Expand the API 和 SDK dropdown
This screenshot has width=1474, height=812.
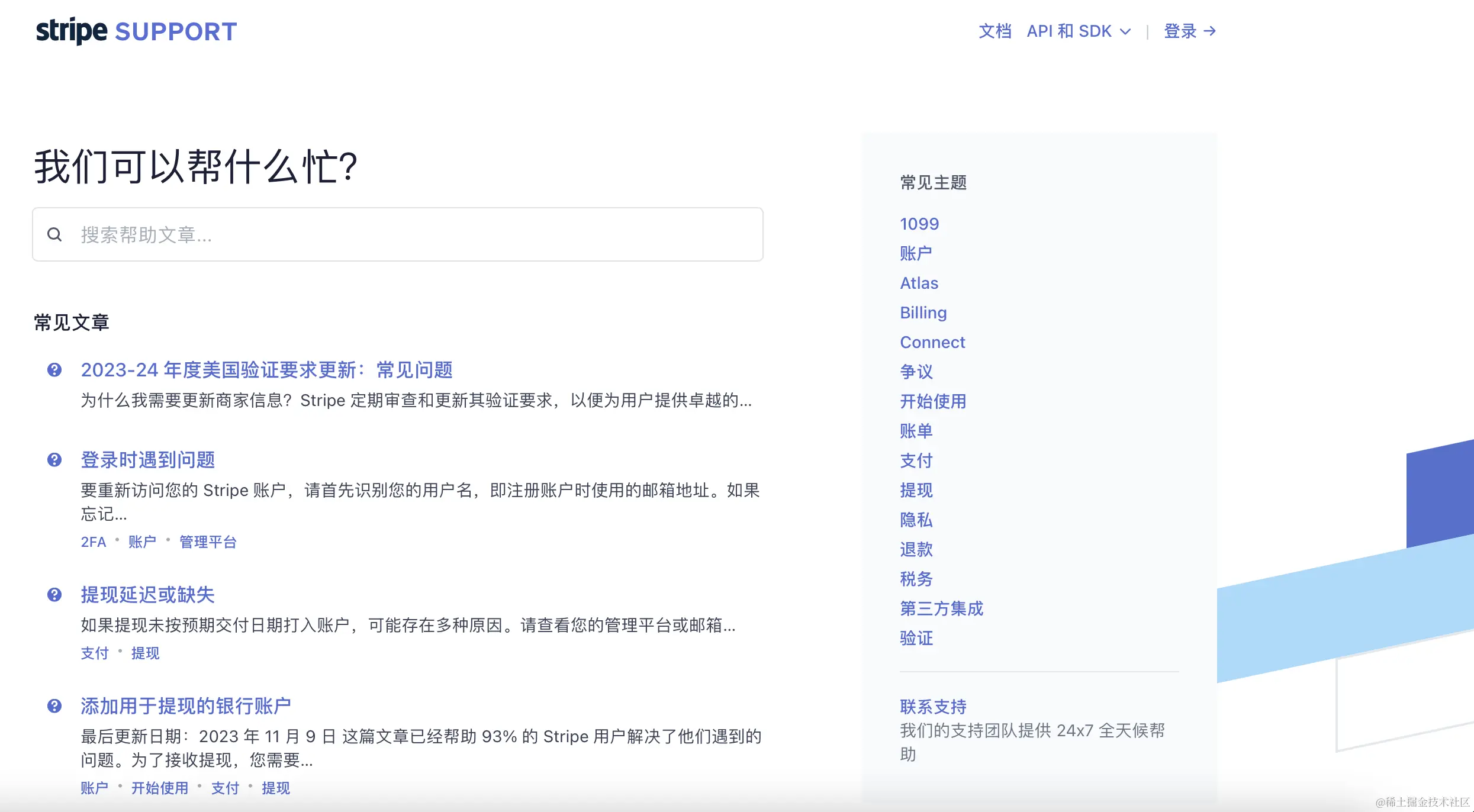pos(1079,31)
